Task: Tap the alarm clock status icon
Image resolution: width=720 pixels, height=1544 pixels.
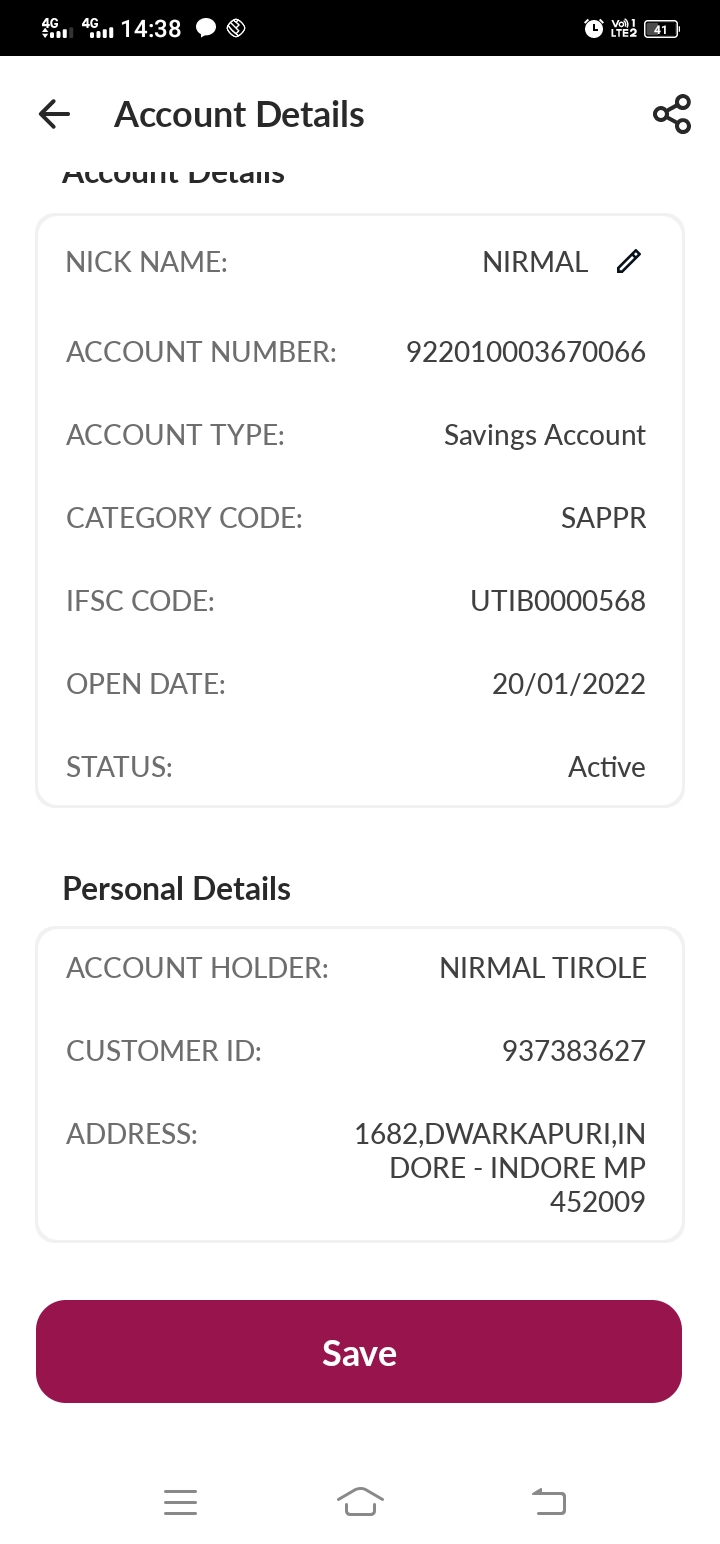Action: [x=593, y=29]
